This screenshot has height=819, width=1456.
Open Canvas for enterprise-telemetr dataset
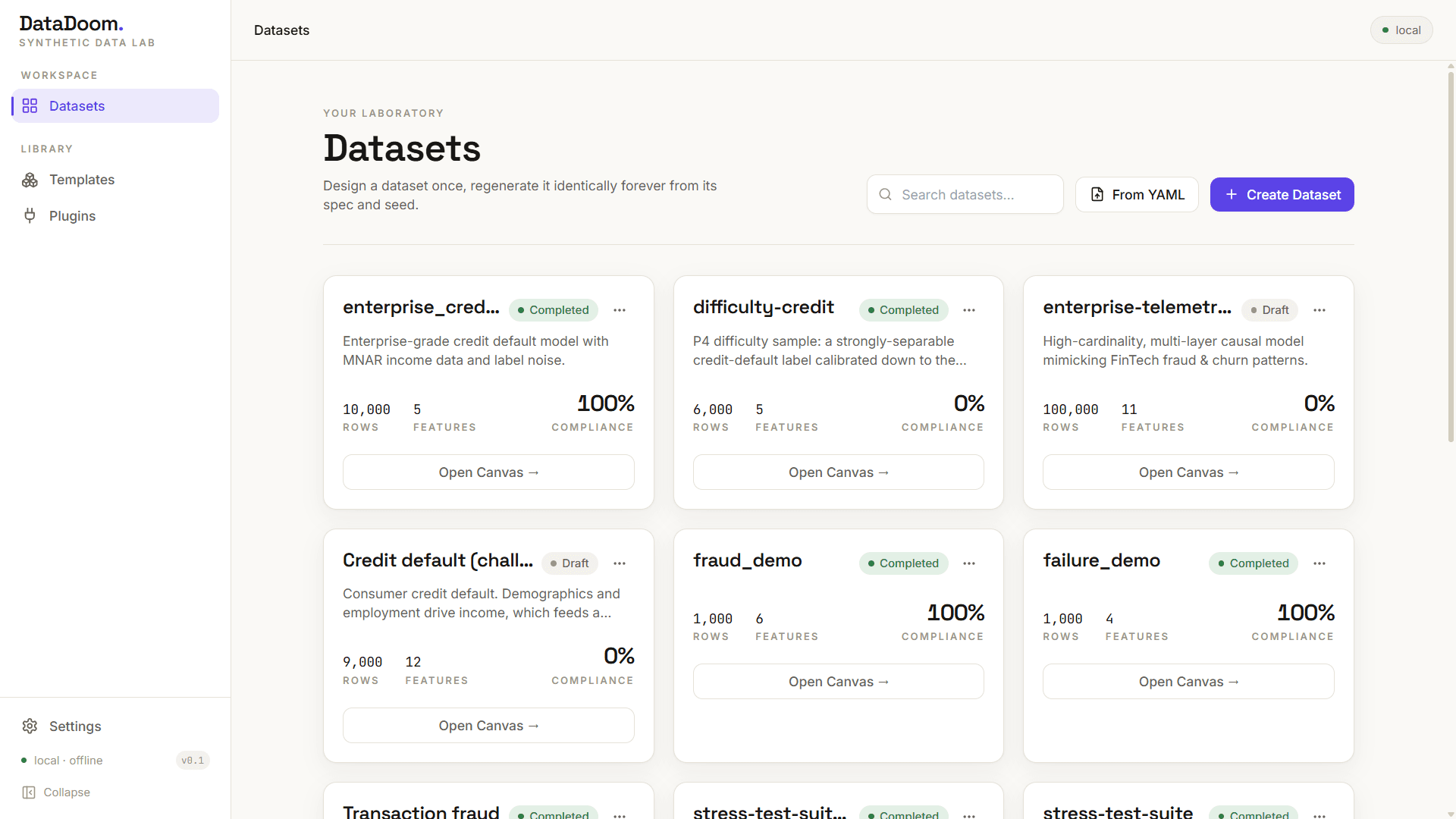1188,472
